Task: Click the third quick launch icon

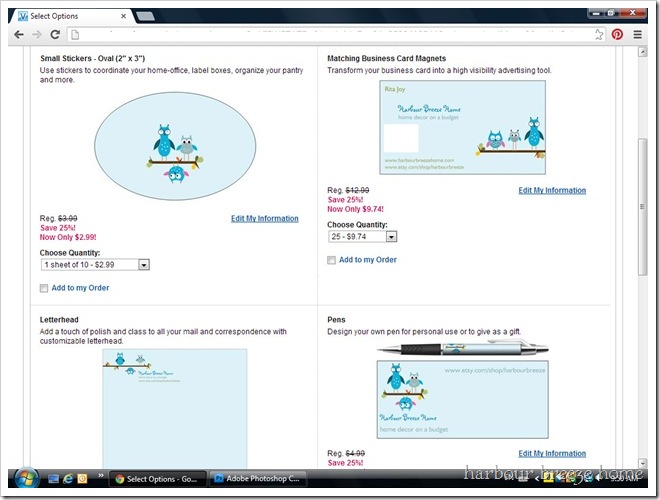Action: point(82,479)
